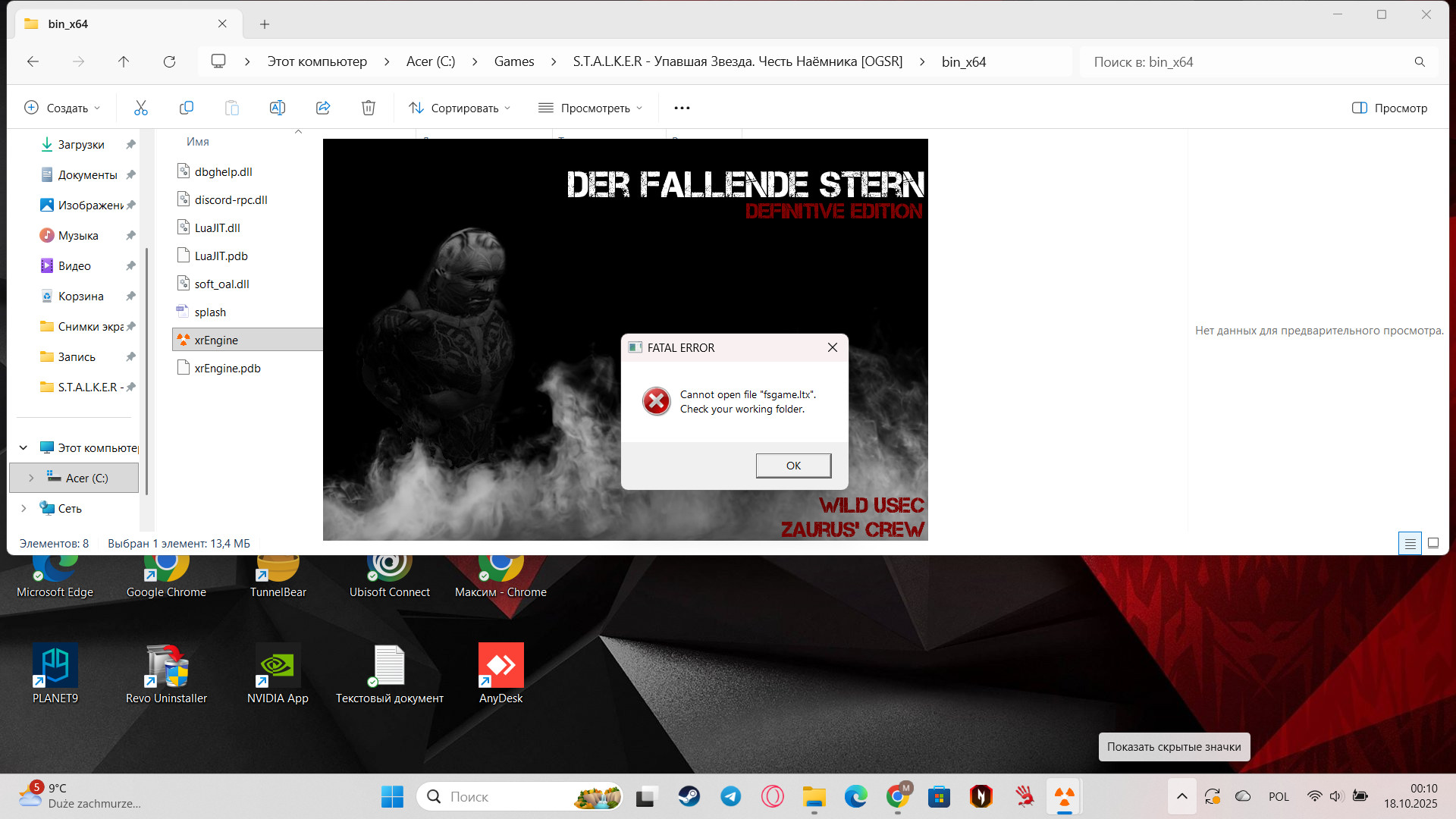The width and height of the screenshot is (1456, 819).
Task: Click Games in the address breadcrumb
Action: pyautogui.click(x=513, y=61)
